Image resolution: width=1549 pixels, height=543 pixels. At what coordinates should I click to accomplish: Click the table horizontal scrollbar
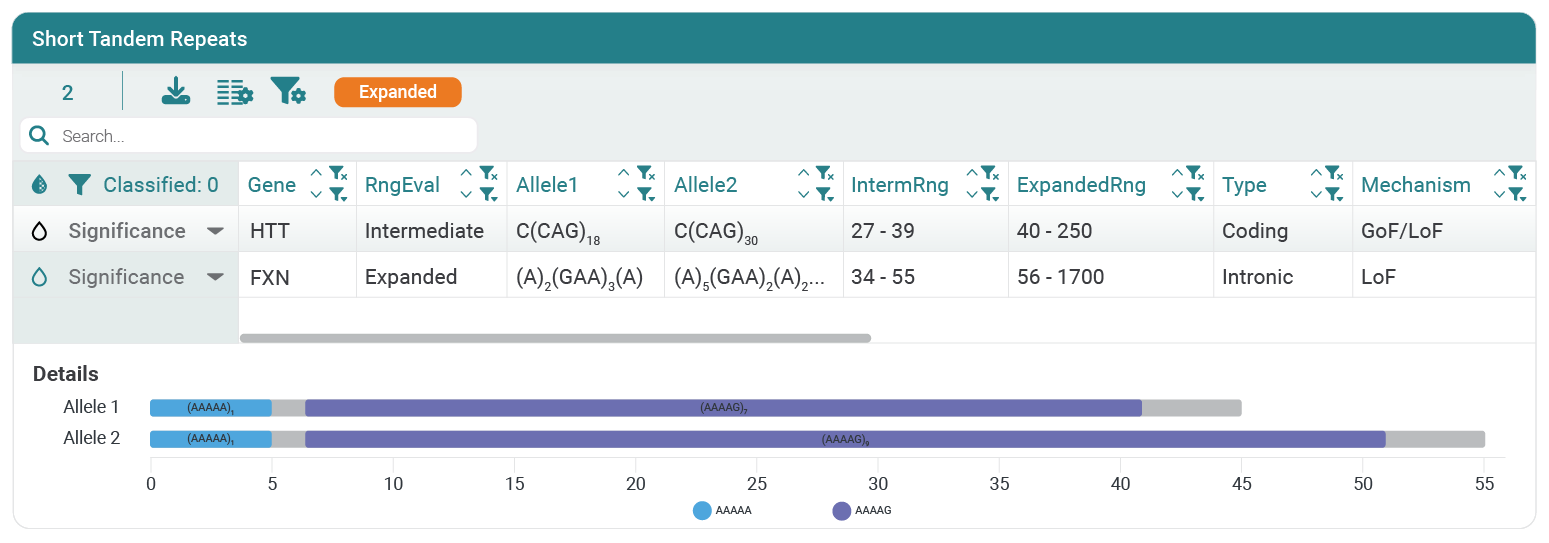tap(555, 338)
